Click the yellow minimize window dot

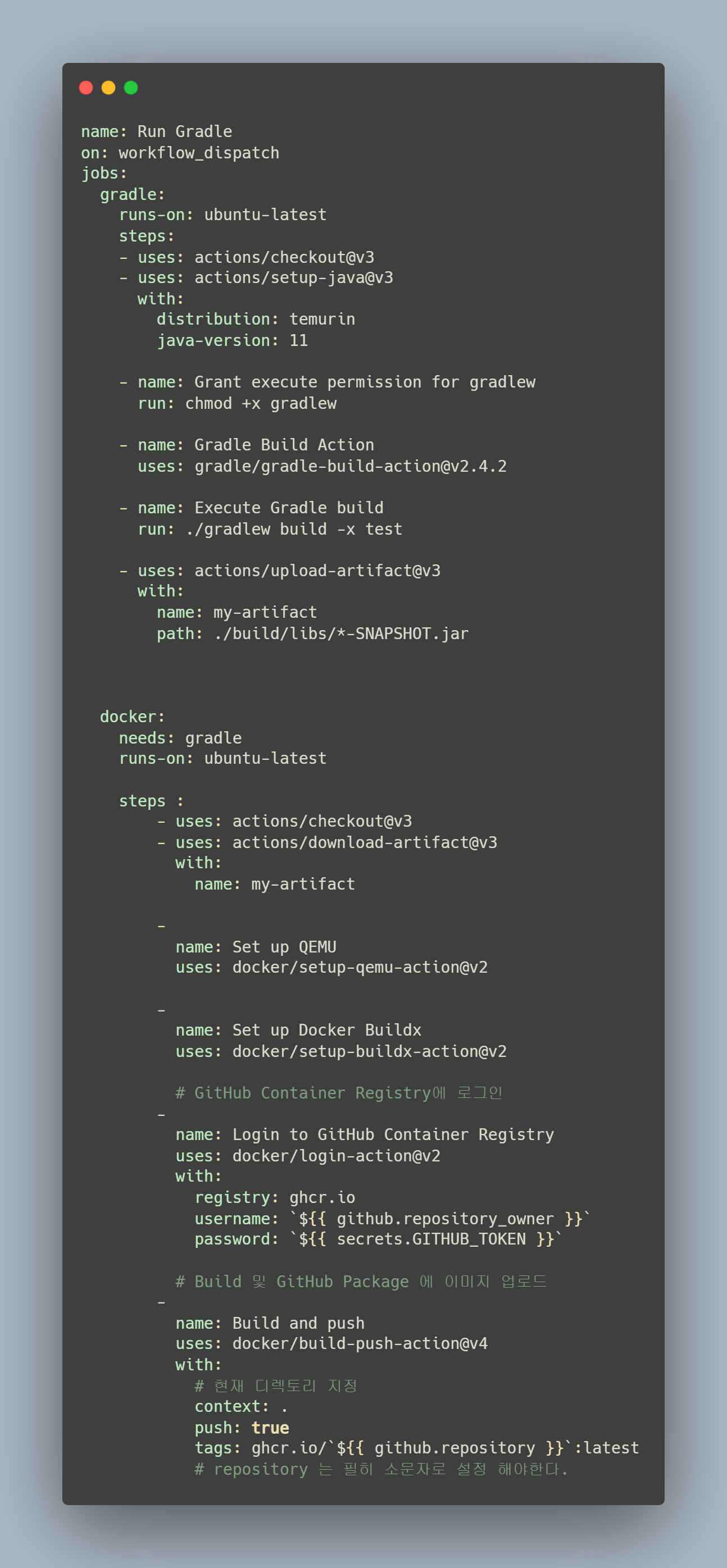108,88
